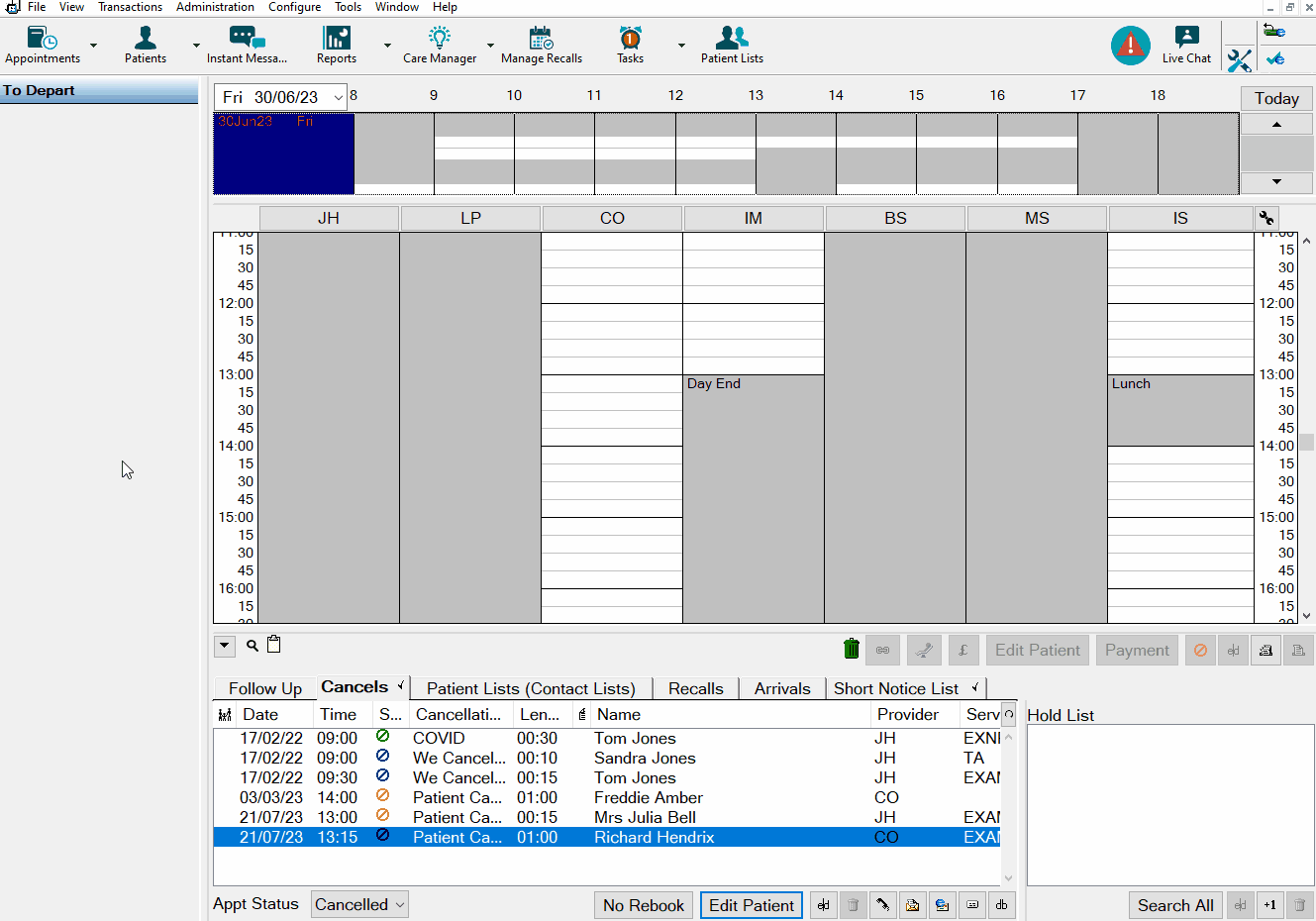Click the magnifier search icon below the book

point(253,646)
